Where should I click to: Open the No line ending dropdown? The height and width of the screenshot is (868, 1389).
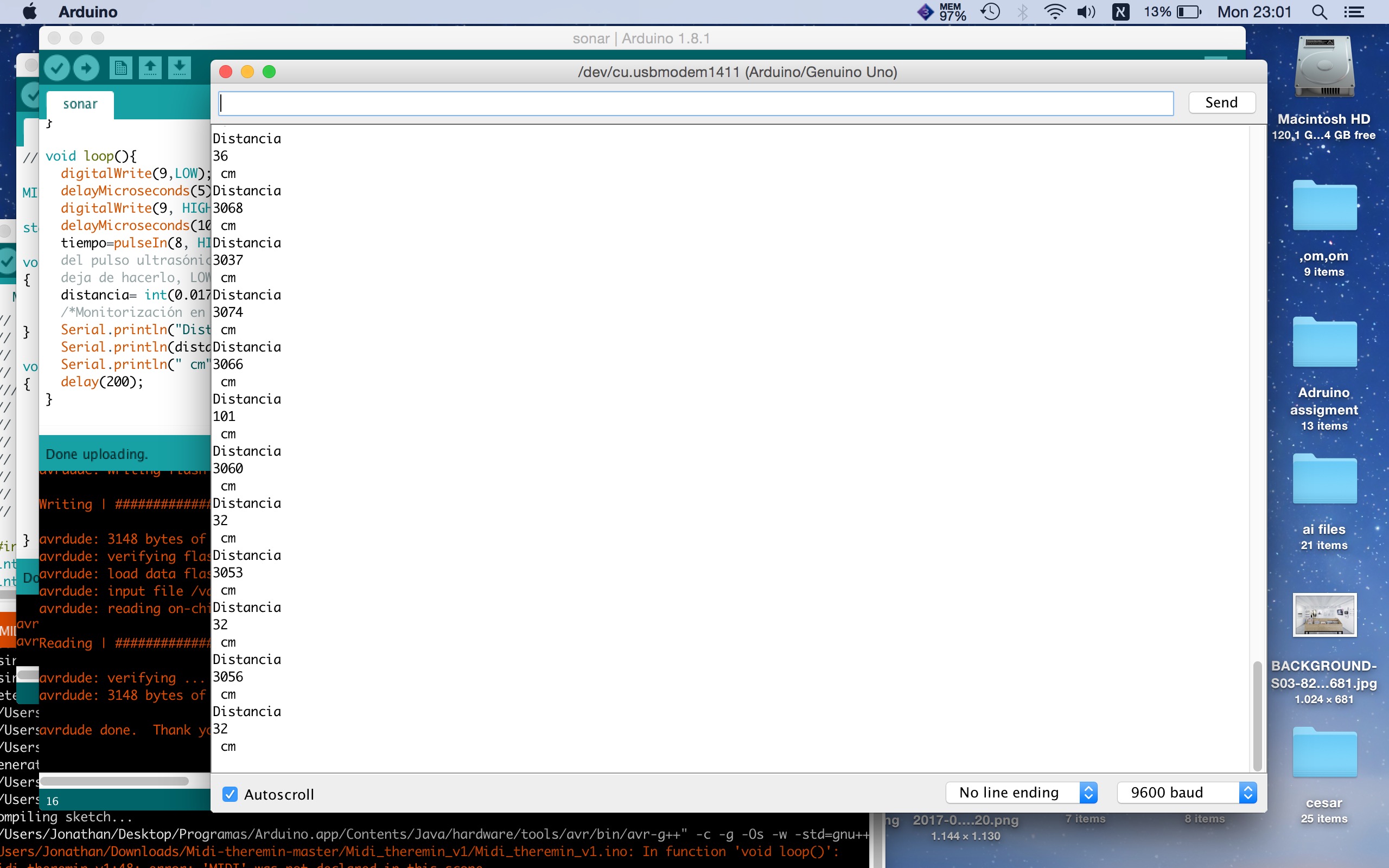click(x=1022, y=792)
